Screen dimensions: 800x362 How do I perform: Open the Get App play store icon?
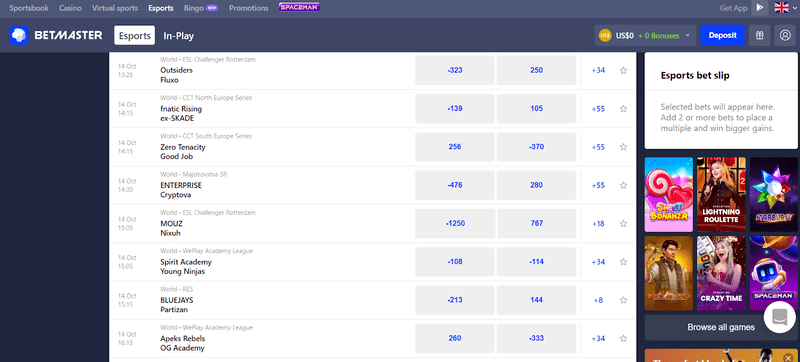[760, 8]
